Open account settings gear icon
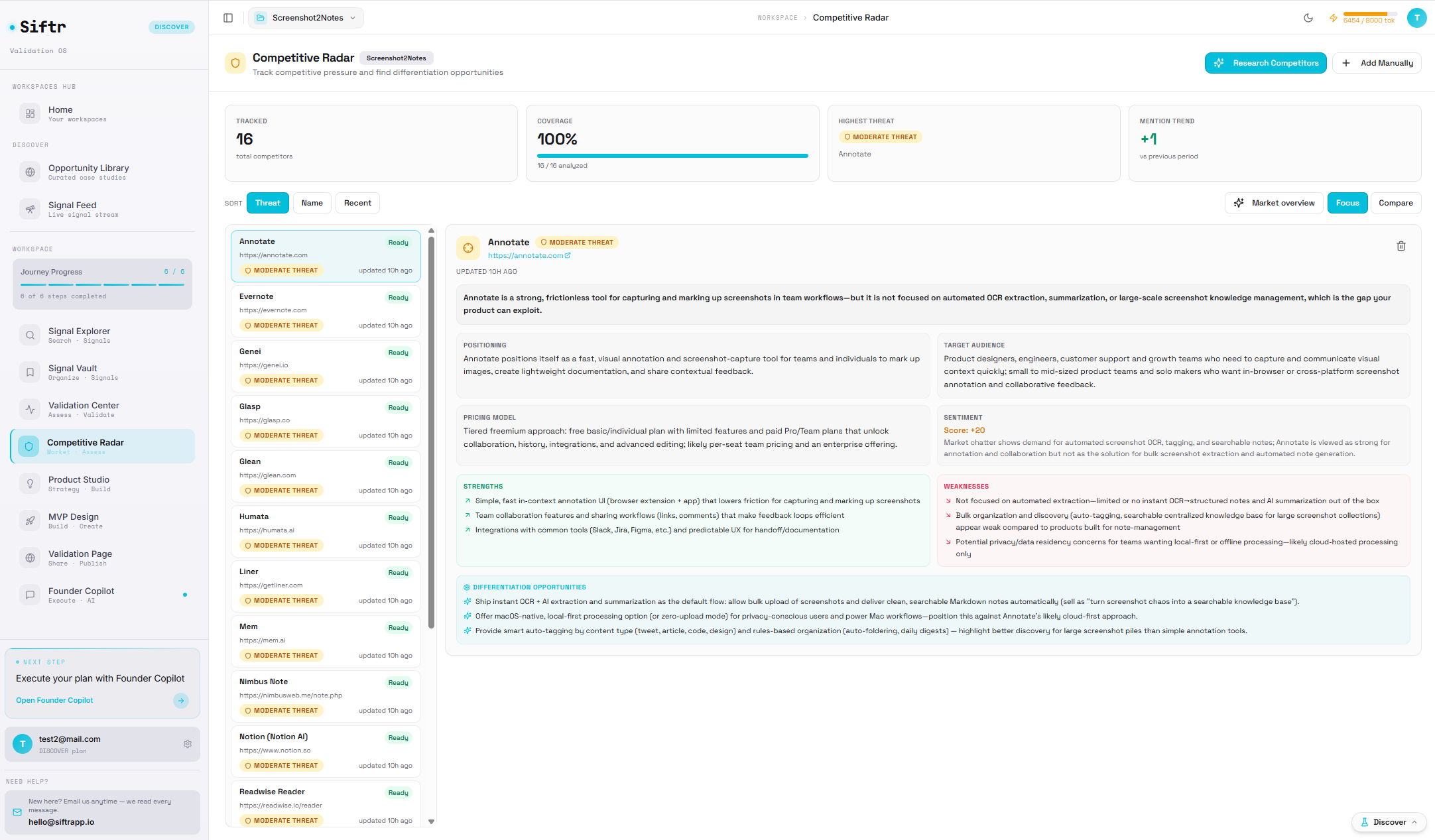The image size is (1435, 840). tap(188, 744)
